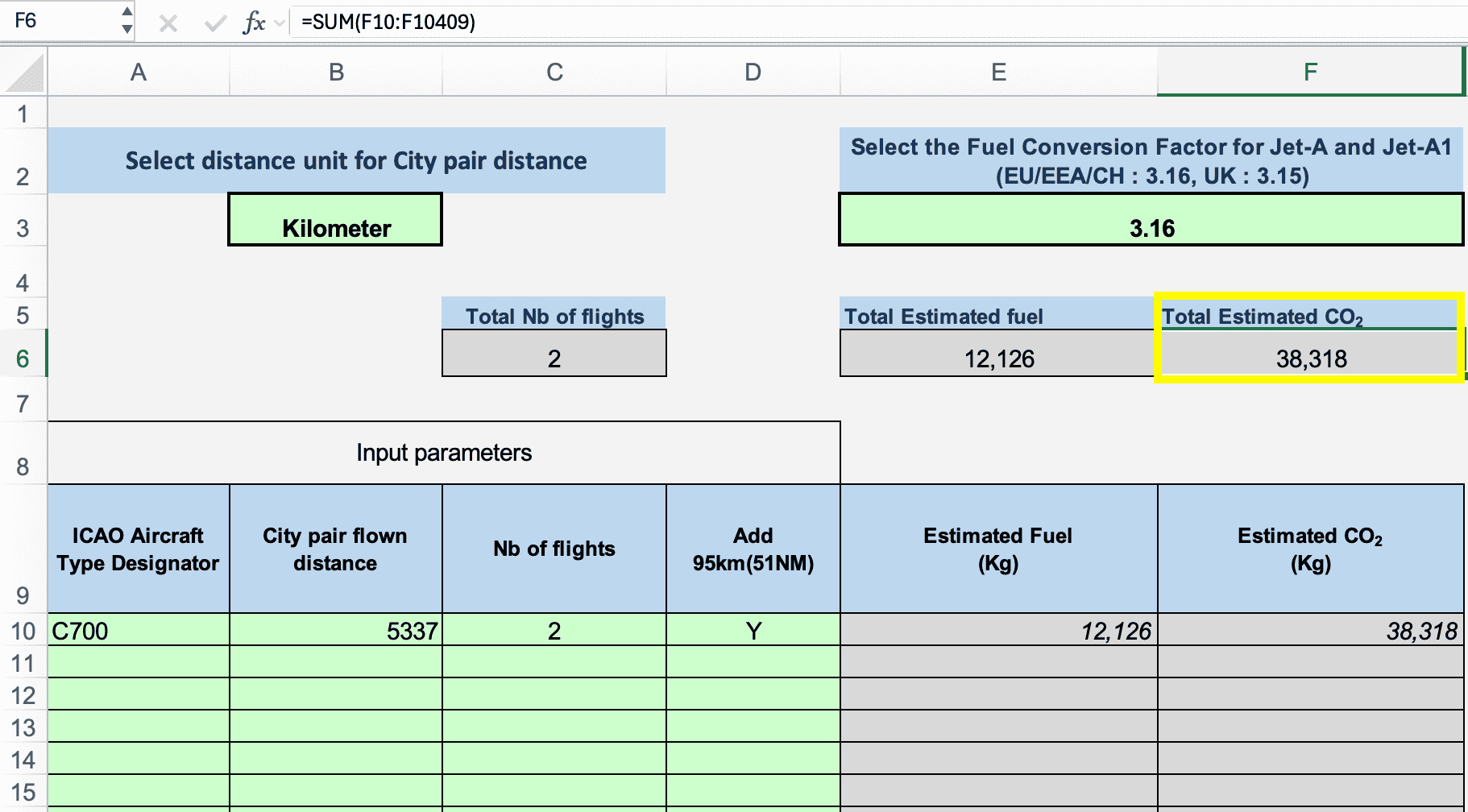Image resolution: width=1468 pixels, height=812 pixels.
Task: Click the Total Nb of flights value cell
Action: 554,354
